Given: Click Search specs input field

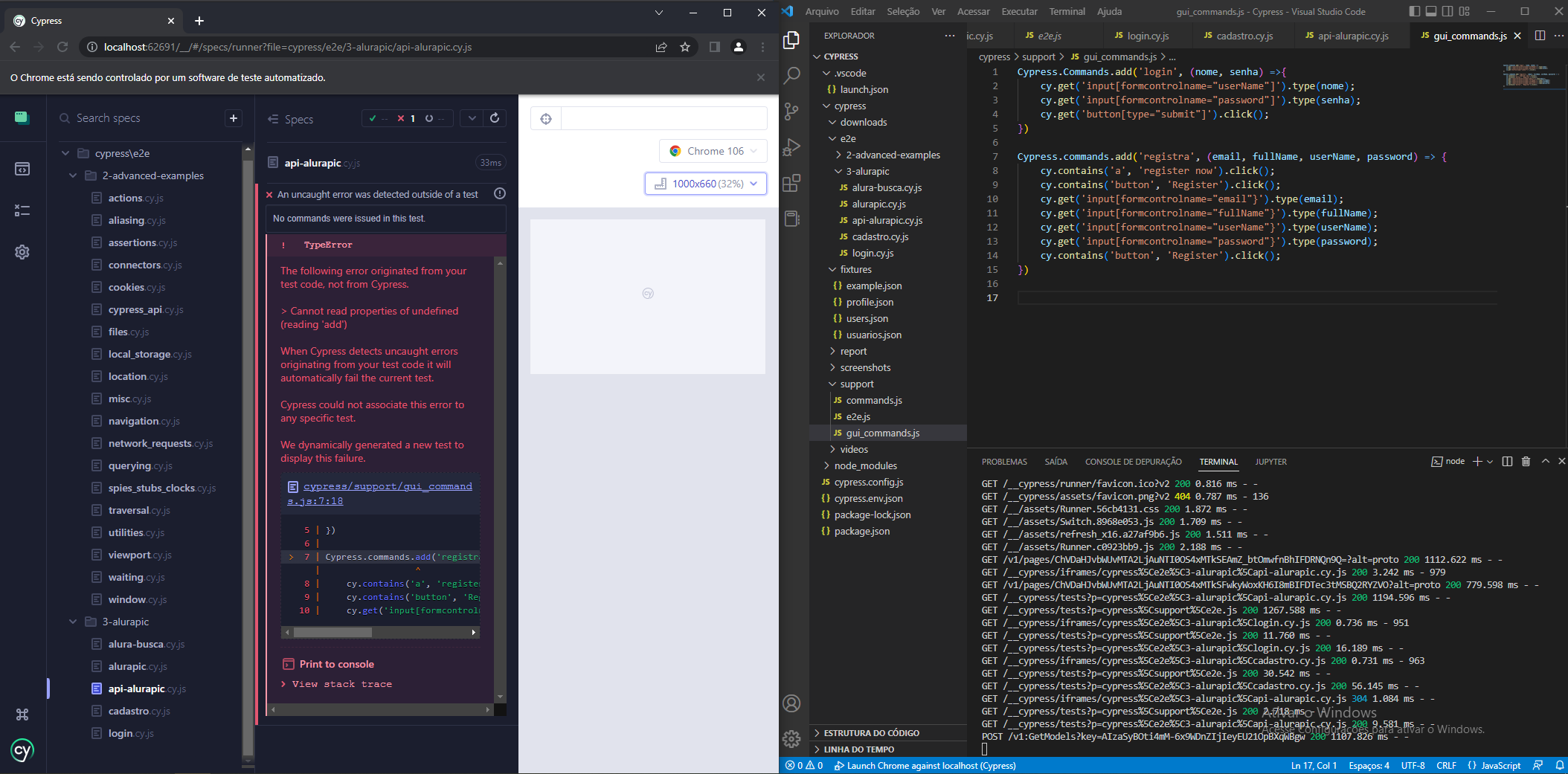Looking at the screenshot, I should pos(141,118).
